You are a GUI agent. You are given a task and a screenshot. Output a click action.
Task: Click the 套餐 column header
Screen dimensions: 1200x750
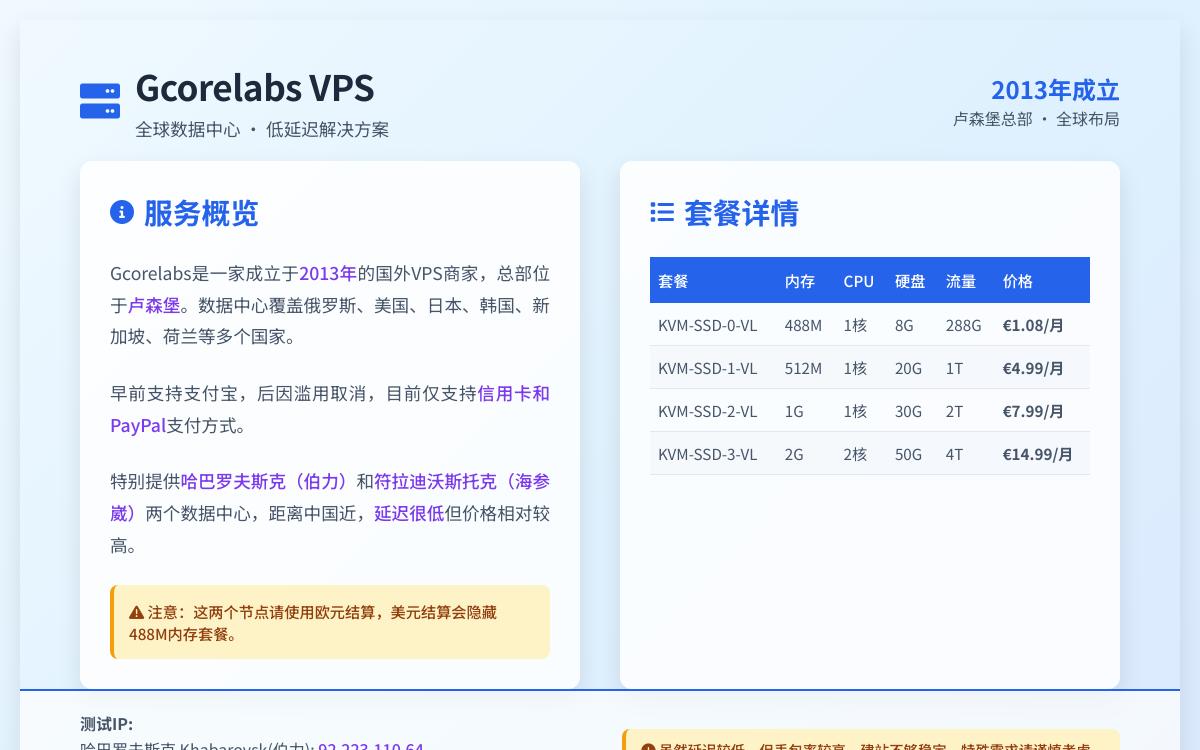673,281
